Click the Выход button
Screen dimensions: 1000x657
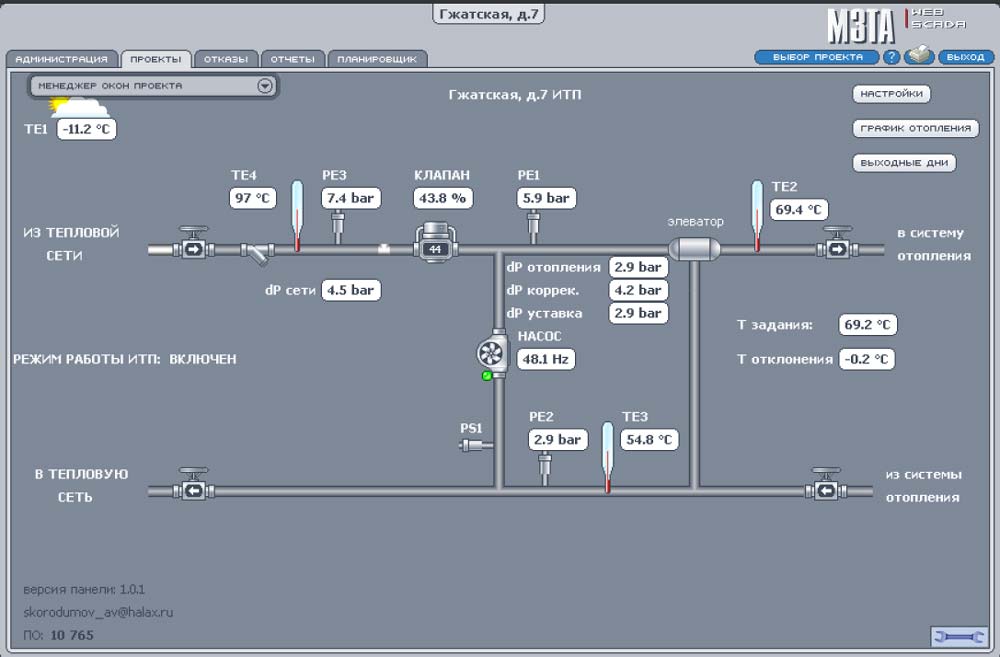(966, 57)
